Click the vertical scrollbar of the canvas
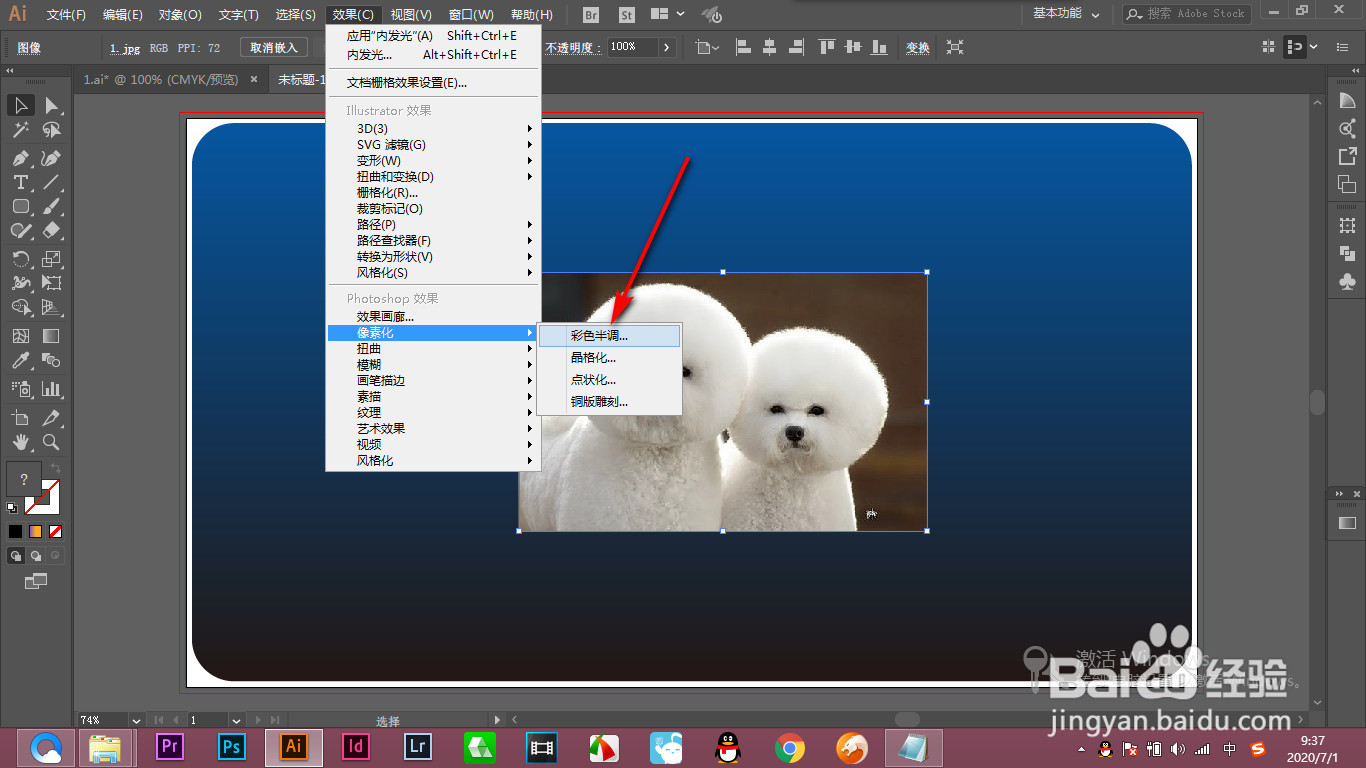The height and width of the screenshot is (768, 1366). pyautogui.click(x=1318, y=400)
